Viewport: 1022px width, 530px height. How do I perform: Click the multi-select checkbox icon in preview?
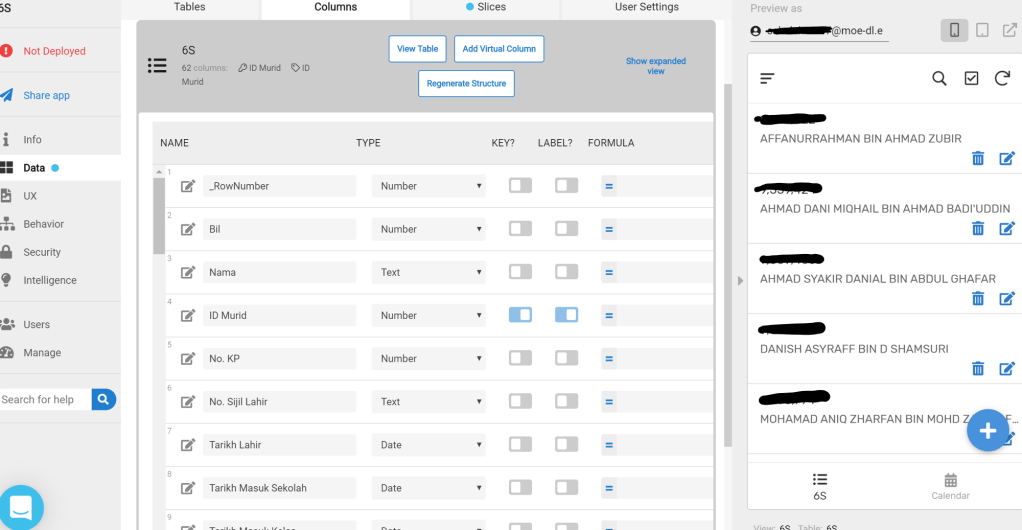tap(971, 78)
